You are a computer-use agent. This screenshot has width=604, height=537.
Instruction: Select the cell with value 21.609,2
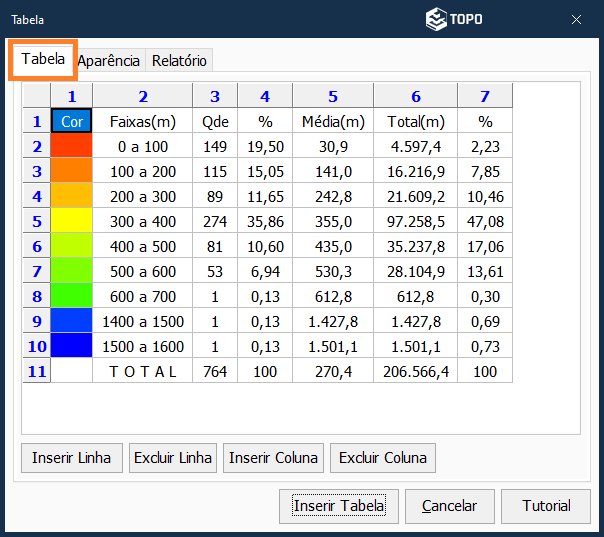(416, 195)
